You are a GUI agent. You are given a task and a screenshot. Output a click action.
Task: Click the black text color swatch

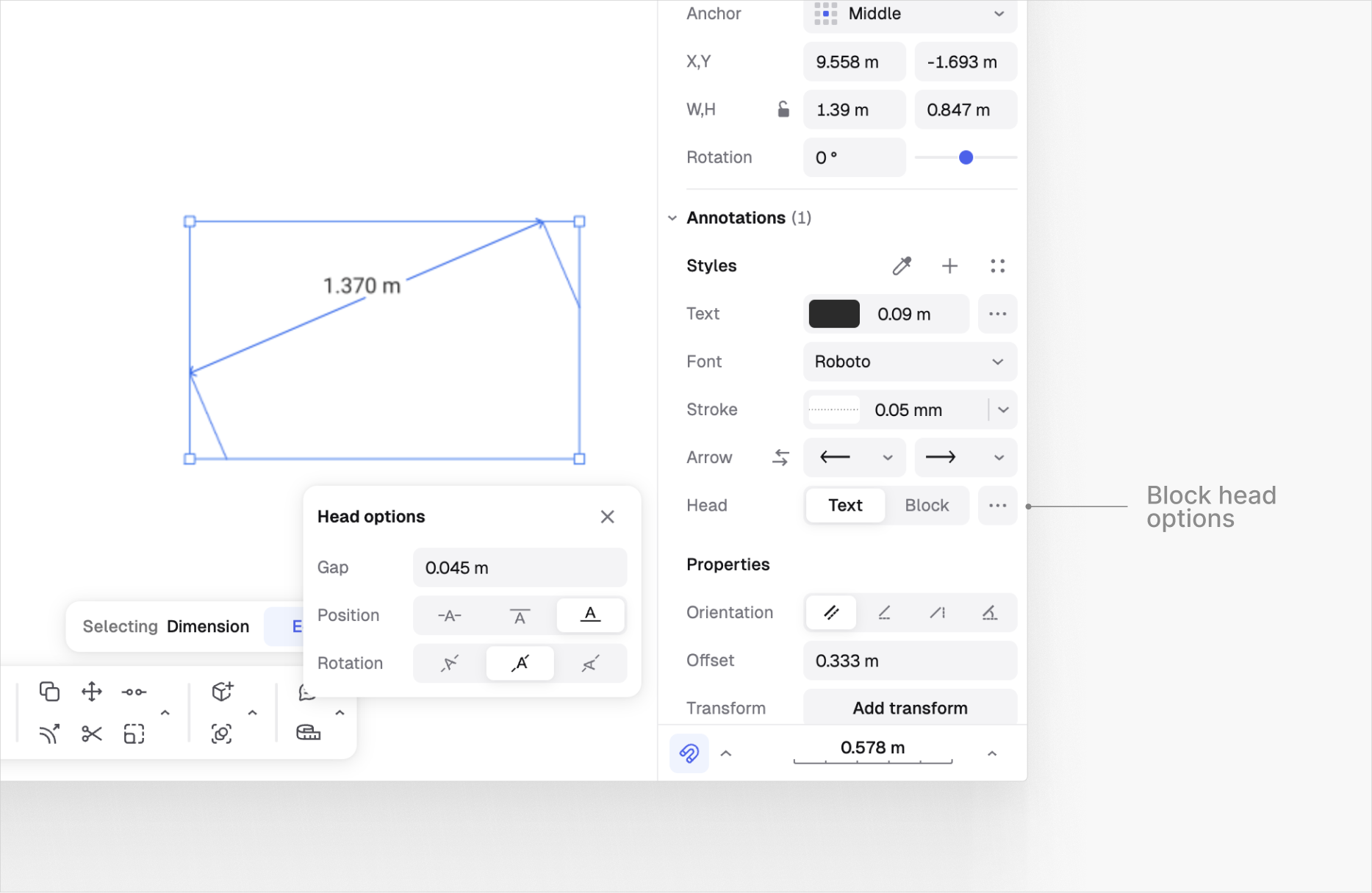pos(834,314)
